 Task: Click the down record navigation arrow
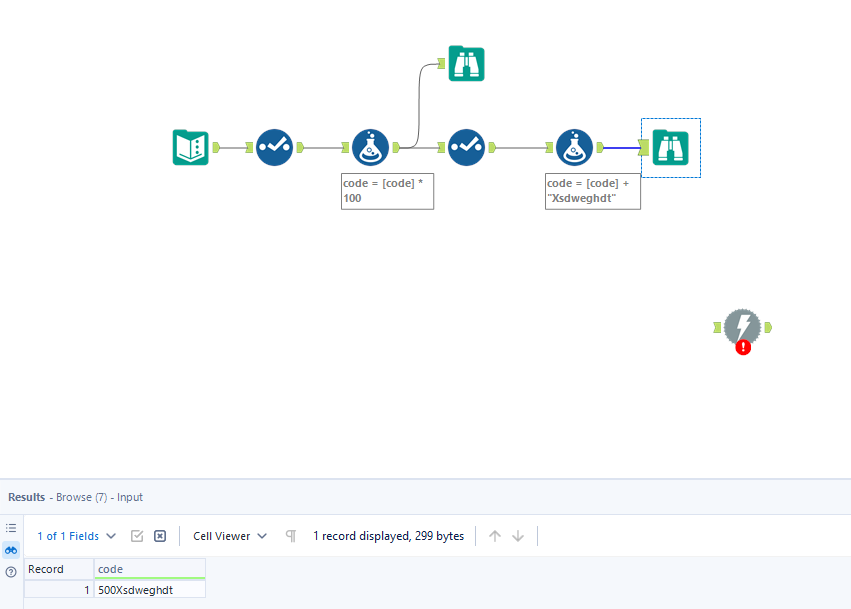click(518, 535)
